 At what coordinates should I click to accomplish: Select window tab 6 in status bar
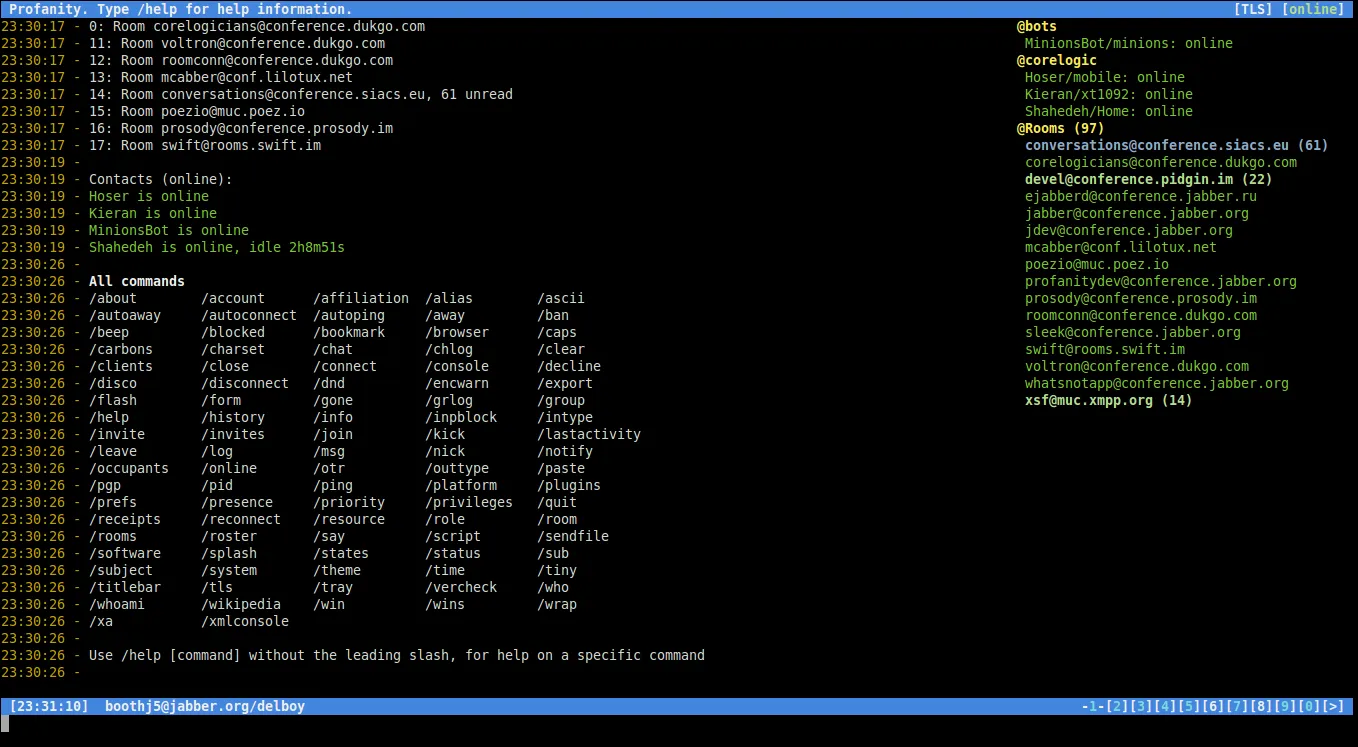click(x=1213, y=706)
